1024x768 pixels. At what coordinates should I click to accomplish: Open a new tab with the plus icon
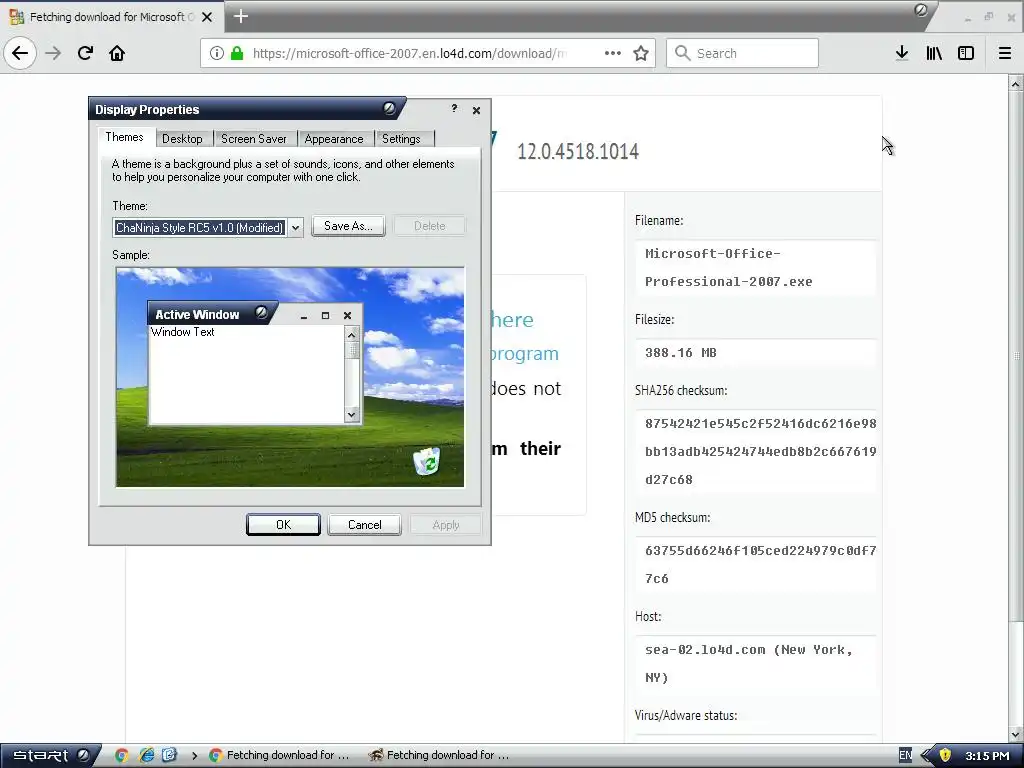point(240,16)
